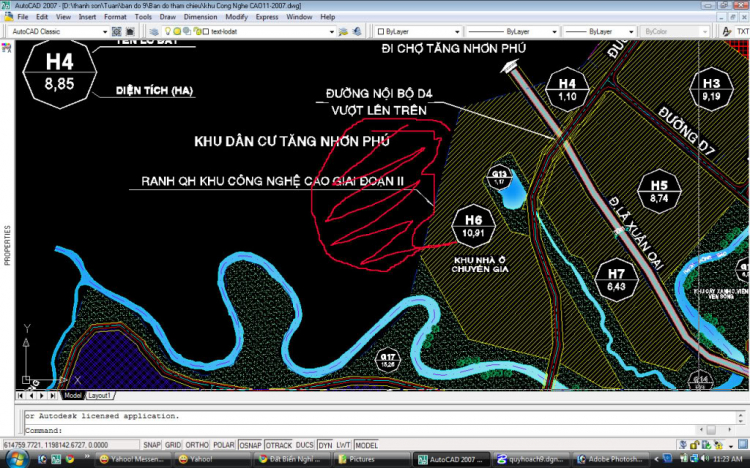Go to previous layout tab arrow

[31, 395]
